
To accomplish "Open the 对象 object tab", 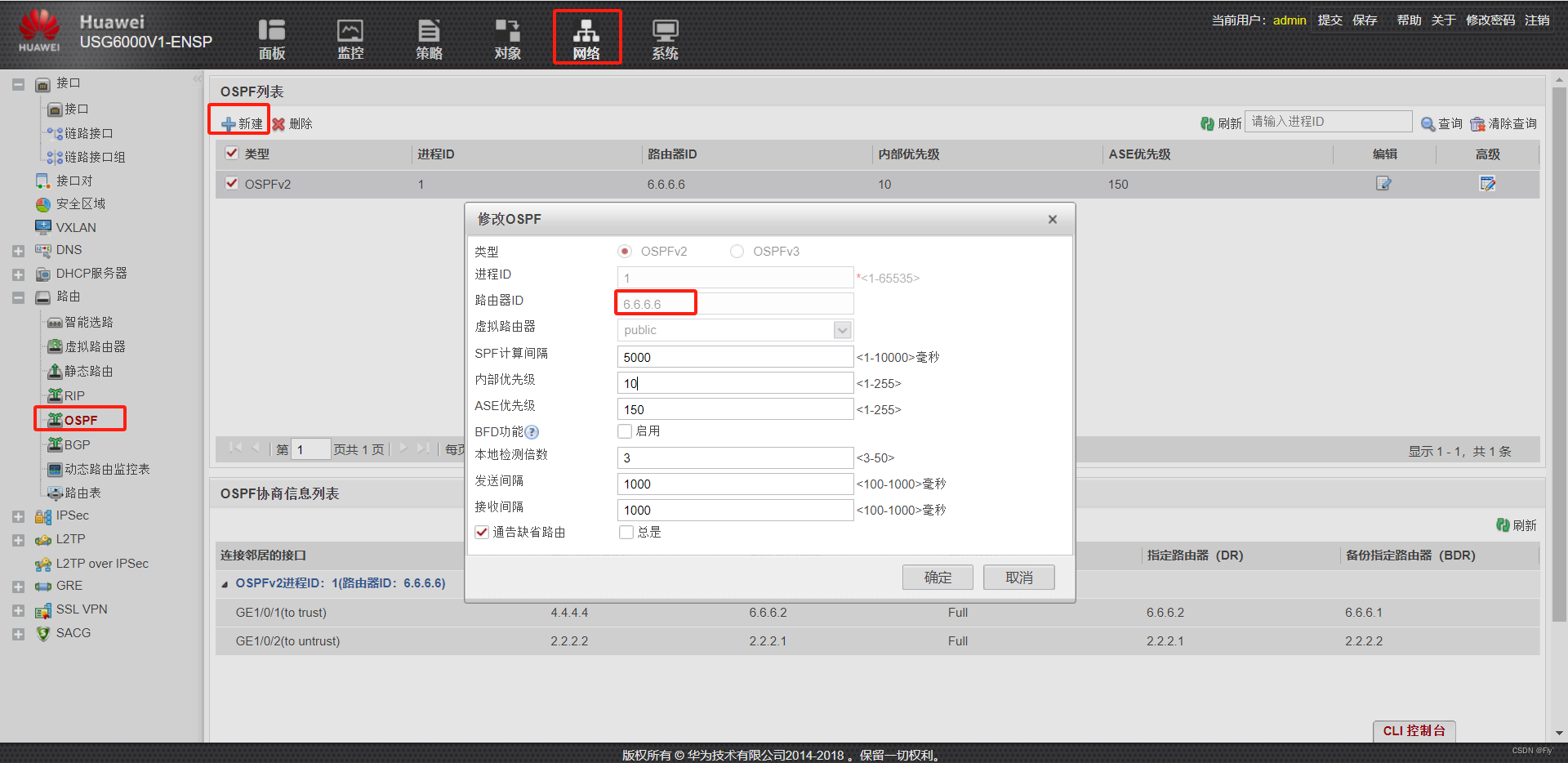I will pyautogui.click(x=507, y=39).
